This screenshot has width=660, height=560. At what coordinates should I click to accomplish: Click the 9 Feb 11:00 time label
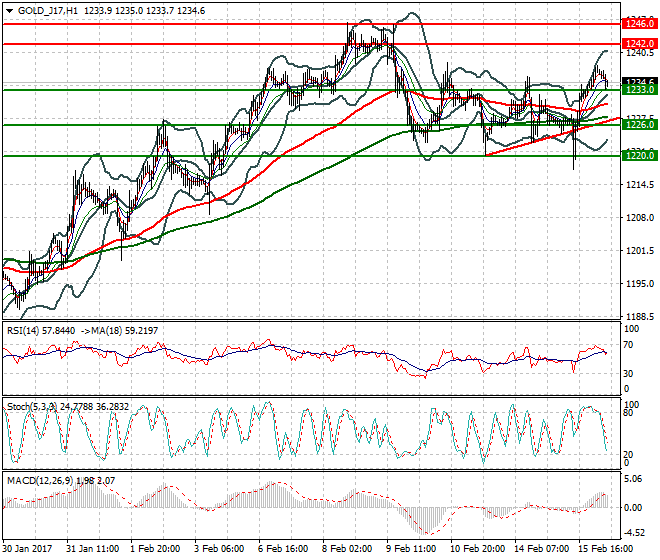(x=412, y=549)
